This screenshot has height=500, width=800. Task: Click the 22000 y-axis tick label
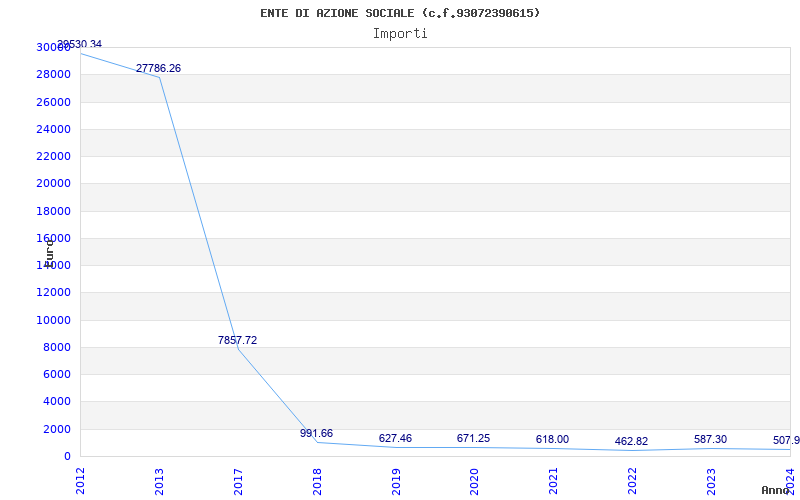[x=53, y=156]
